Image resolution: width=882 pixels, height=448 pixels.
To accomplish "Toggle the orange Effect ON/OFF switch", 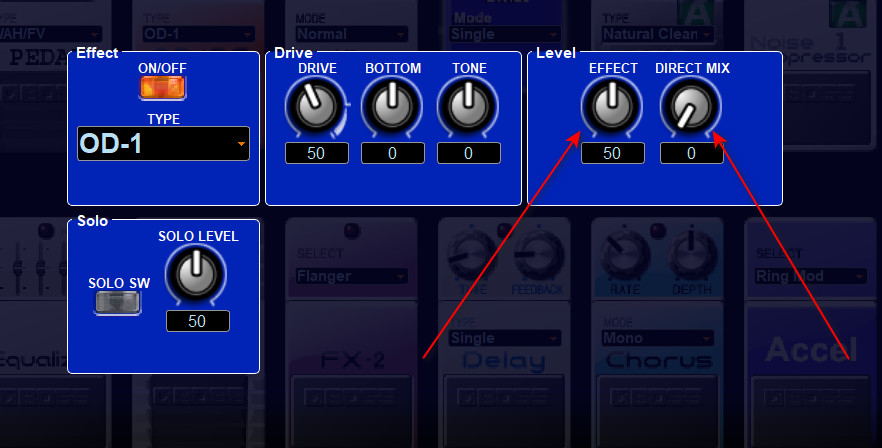I will 163,88.
